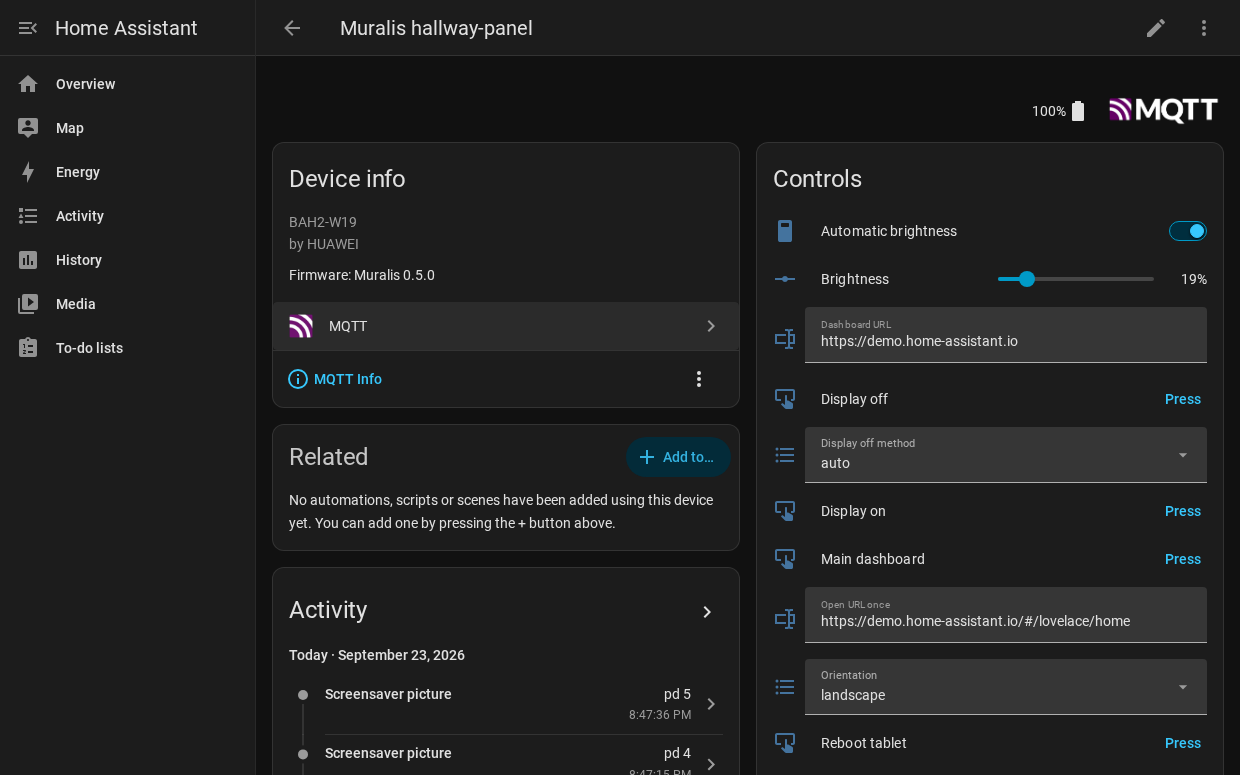This screenshot has width=1240, height=775.
Task: Click the MQTT Info circle icon
Action: 298,379
